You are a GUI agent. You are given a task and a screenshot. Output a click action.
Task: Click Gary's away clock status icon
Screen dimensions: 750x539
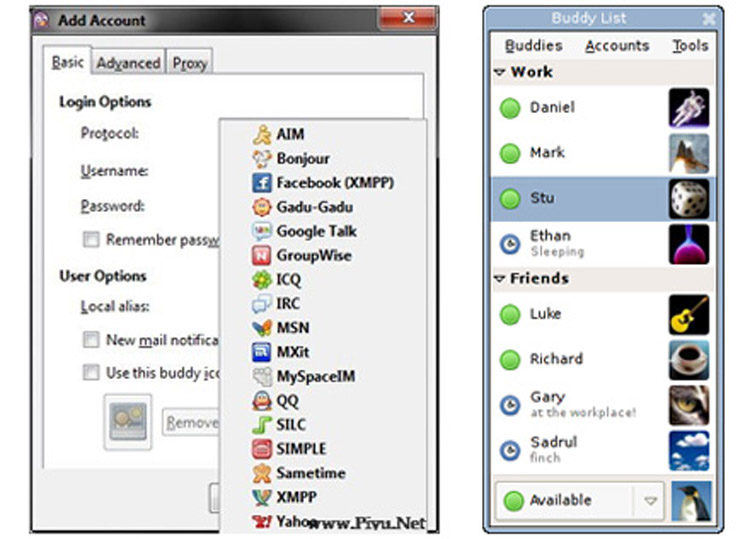510,405
